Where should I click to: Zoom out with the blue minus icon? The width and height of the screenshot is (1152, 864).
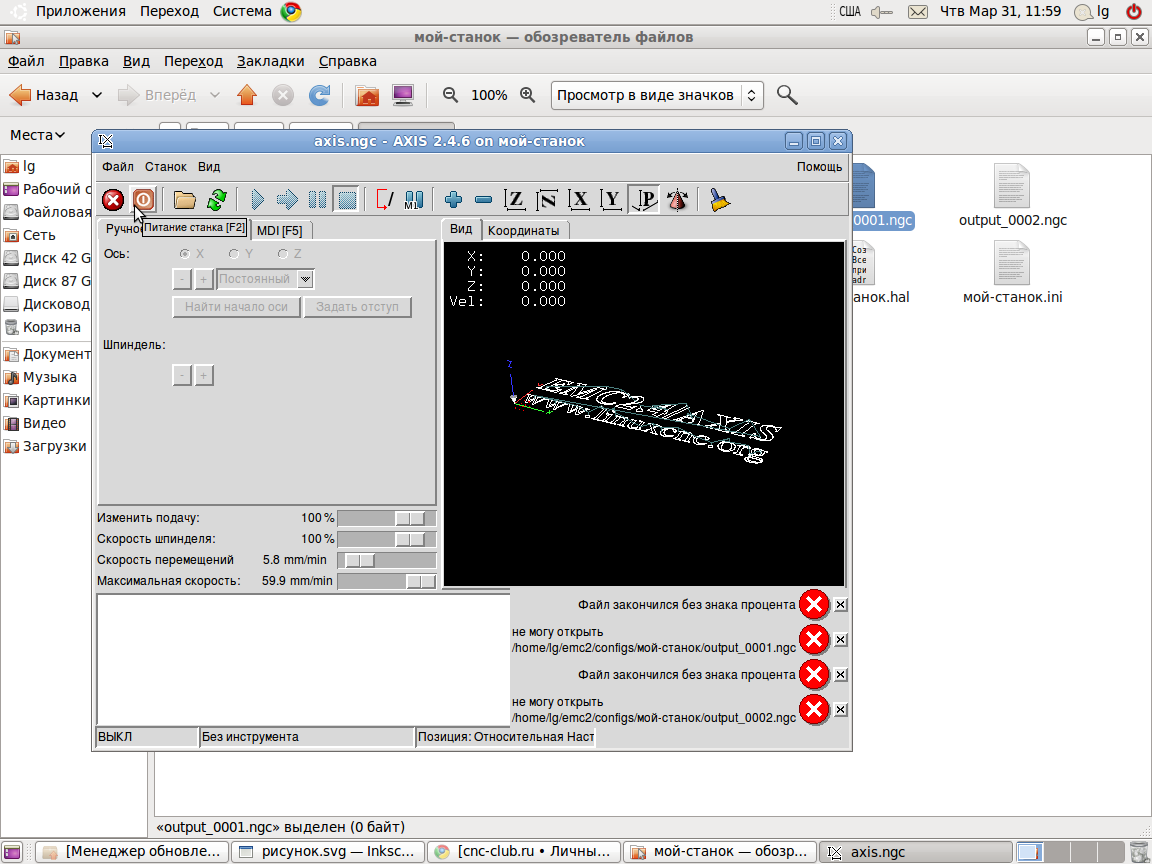click(x=483, y=200)
